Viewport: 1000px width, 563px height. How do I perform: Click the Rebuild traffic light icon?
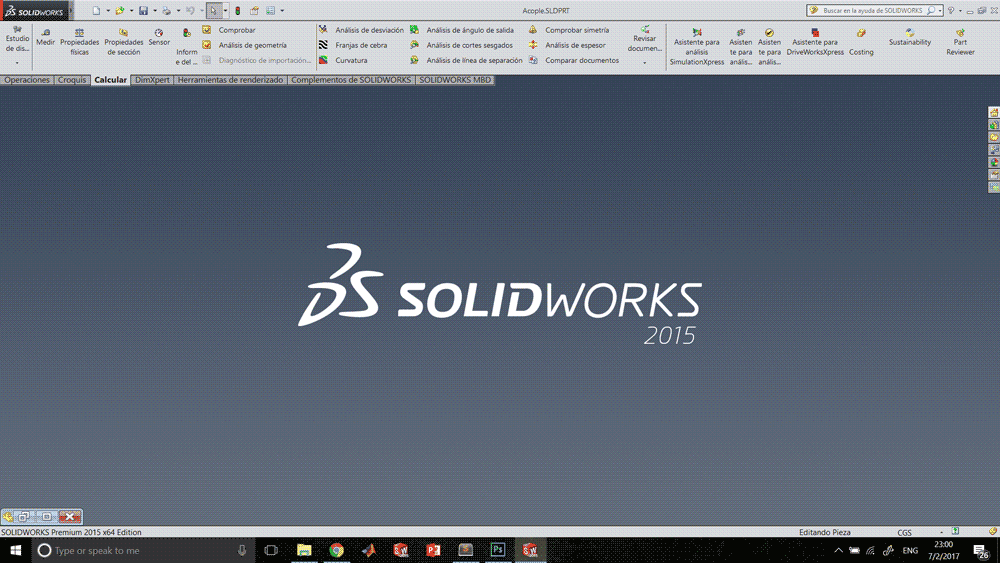point(238,11)
